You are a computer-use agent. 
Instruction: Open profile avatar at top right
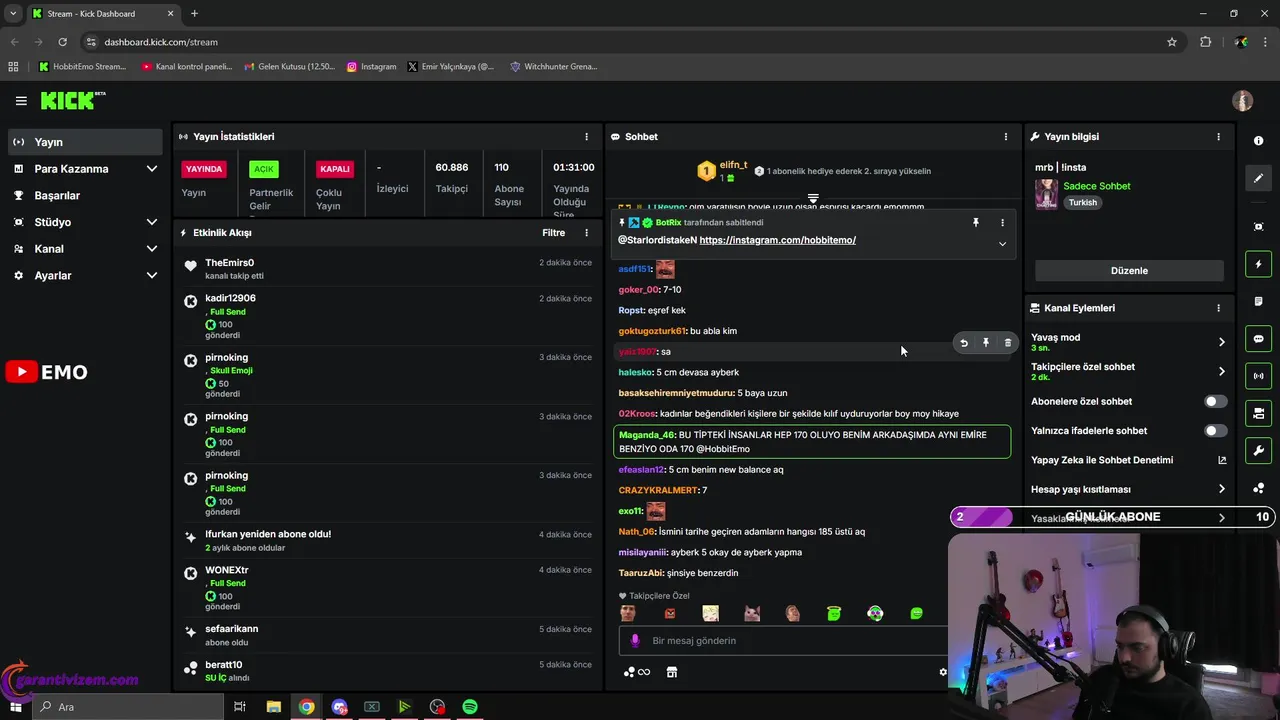(1242, 101)
